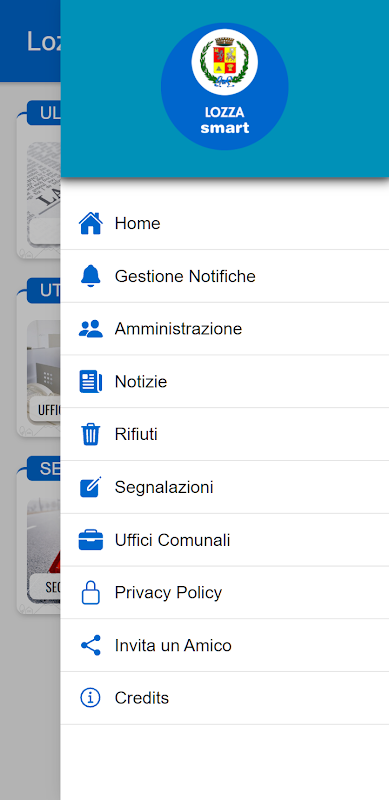Screen dimensions: 389x800
Task: Open the Home menu entry
Action: click(225, 223)
